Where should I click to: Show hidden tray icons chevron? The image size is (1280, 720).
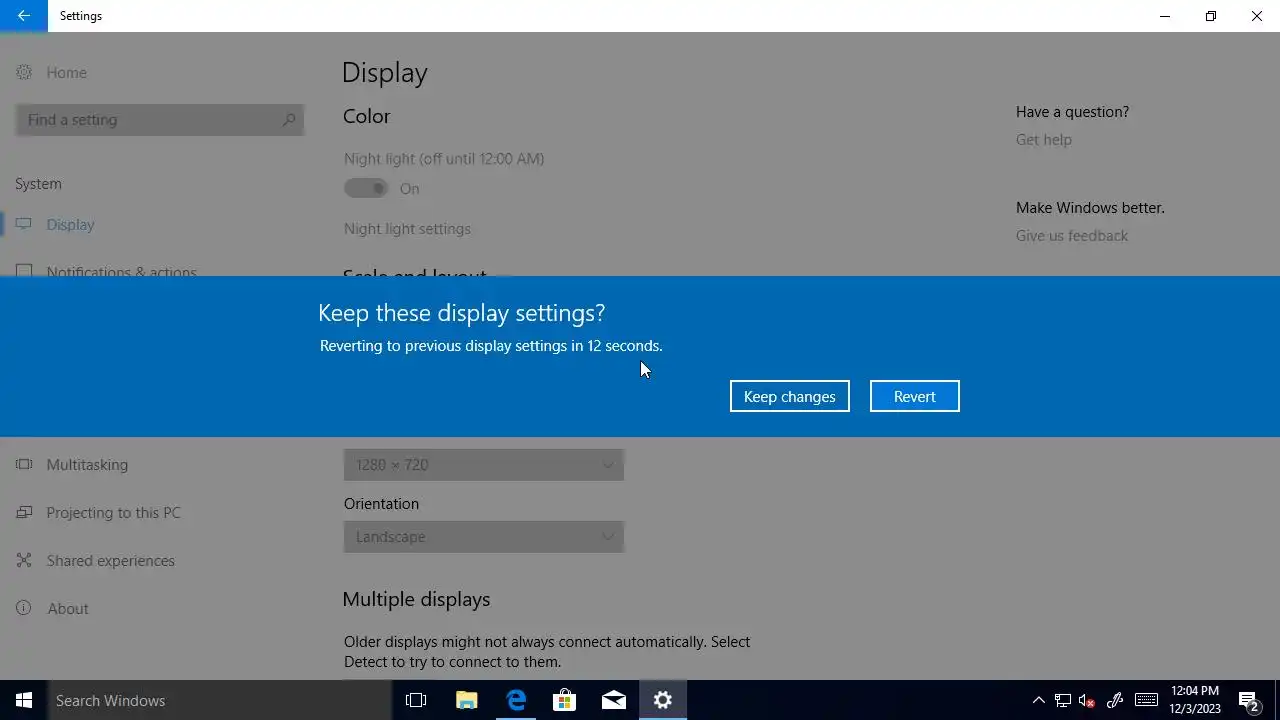coord(1038,700)
